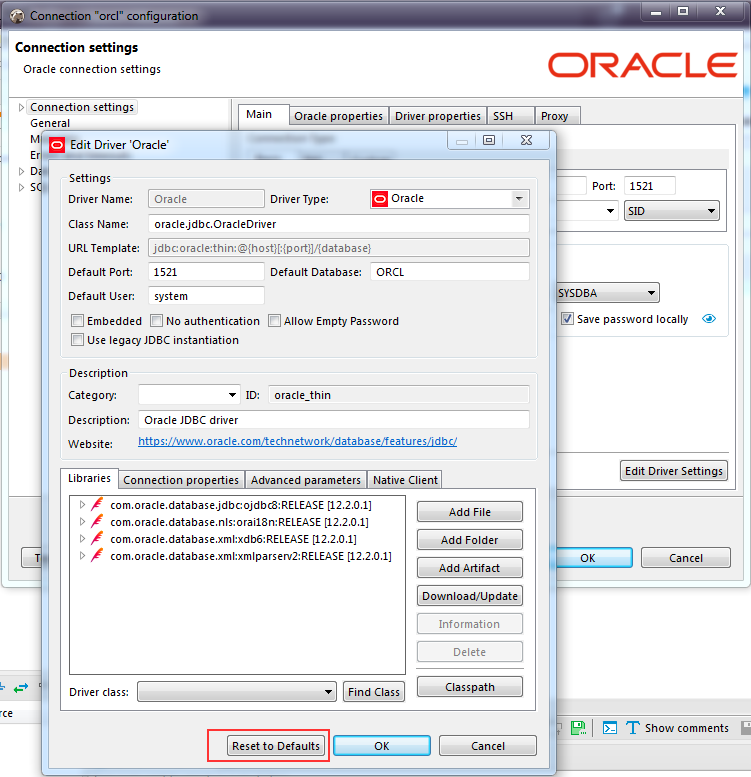This screenshot has width=751, height=777.
Task: Expand the ojdbc8 library node
Action: click(x=82, y=504)
